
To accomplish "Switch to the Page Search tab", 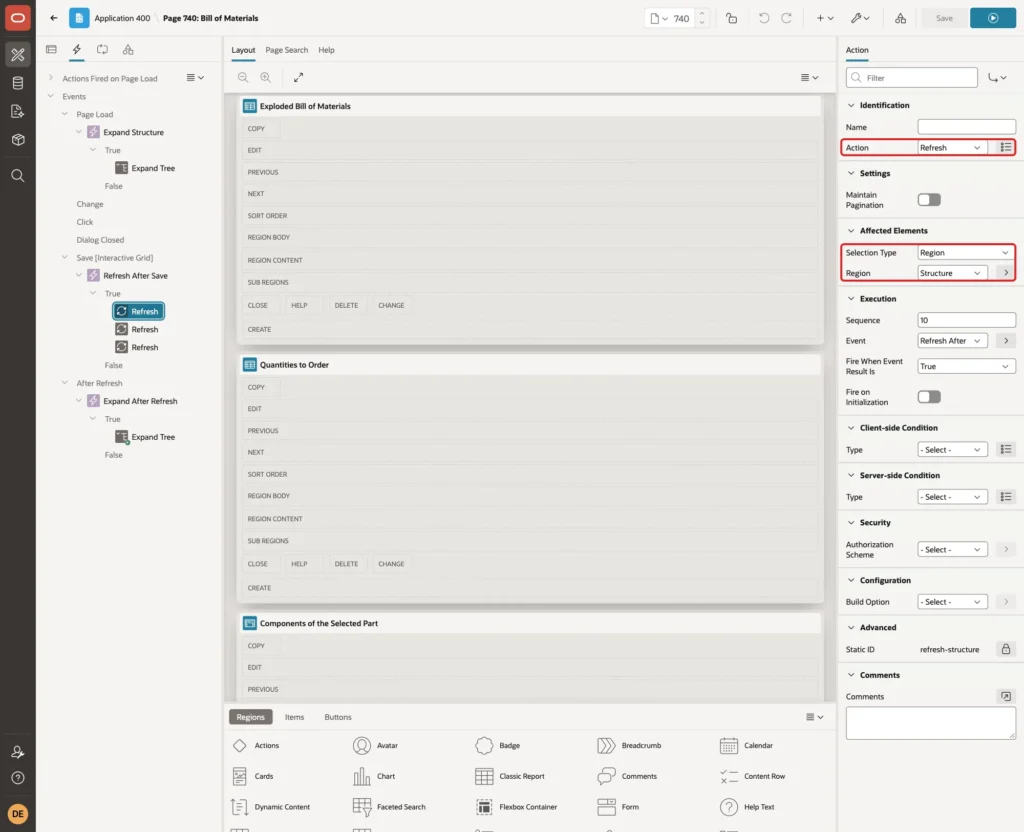I will [286, 50].
